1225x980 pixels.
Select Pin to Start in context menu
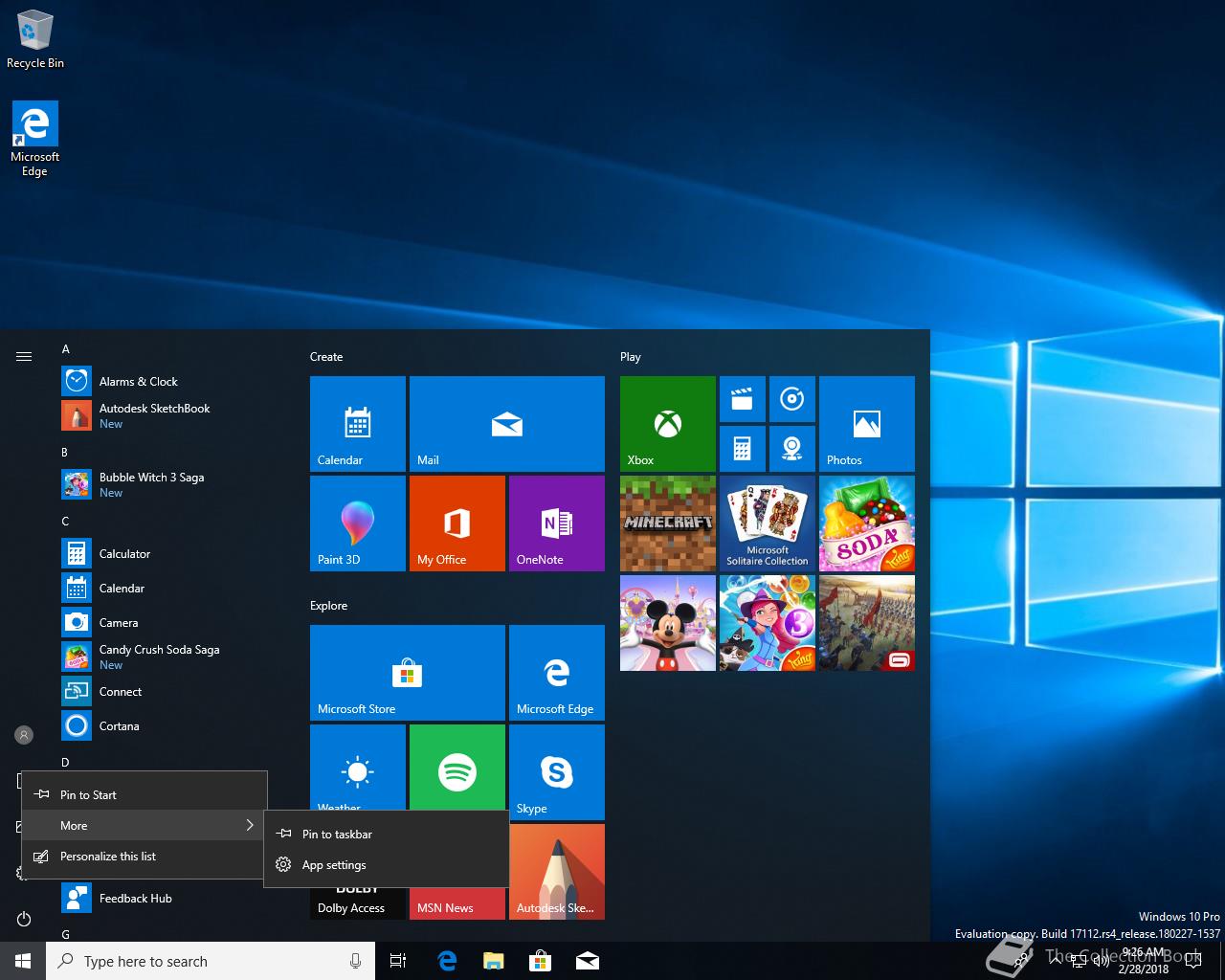[x=144, y=794]
